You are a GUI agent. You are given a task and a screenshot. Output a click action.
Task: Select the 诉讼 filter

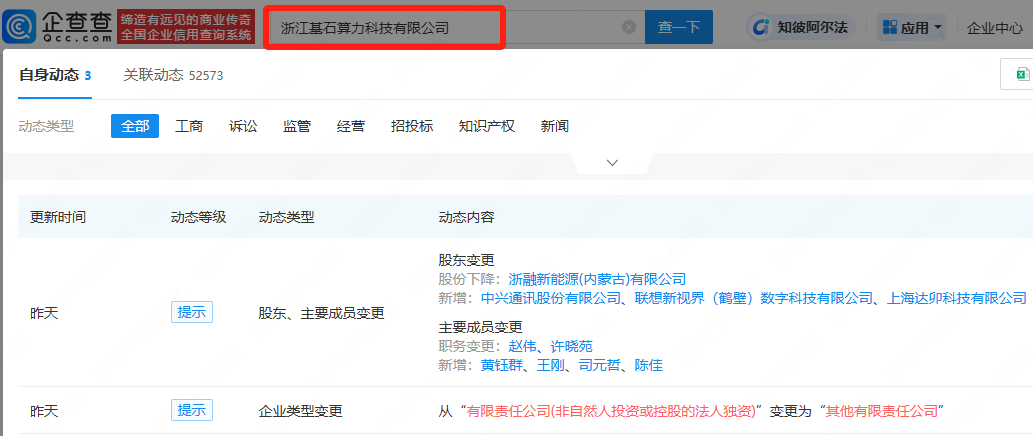[243, 126]
